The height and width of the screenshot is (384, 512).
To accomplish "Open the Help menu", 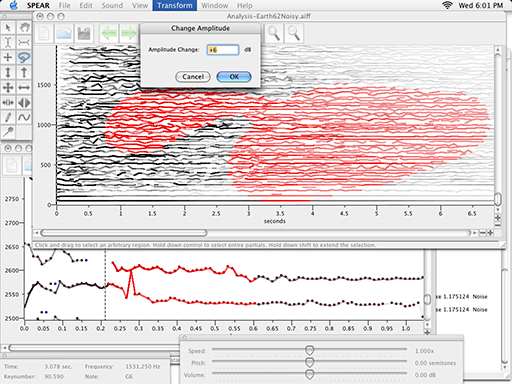I will click(245, 5).
